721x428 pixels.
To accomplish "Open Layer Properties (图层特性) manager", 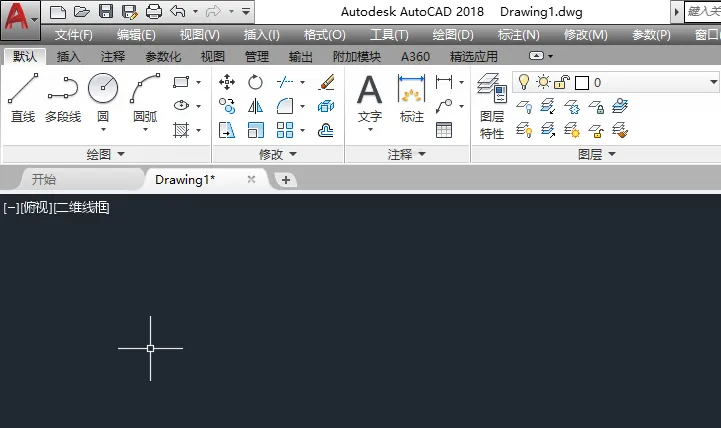I will (492, 106).
